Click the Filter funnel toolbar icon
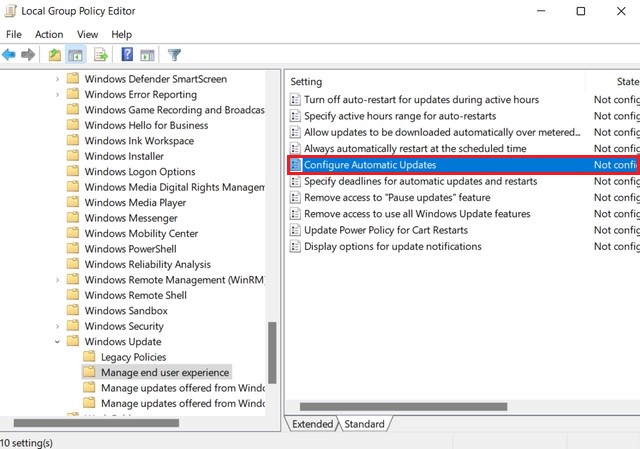Viewport: 640px width, 449px height. pos(174,55)
